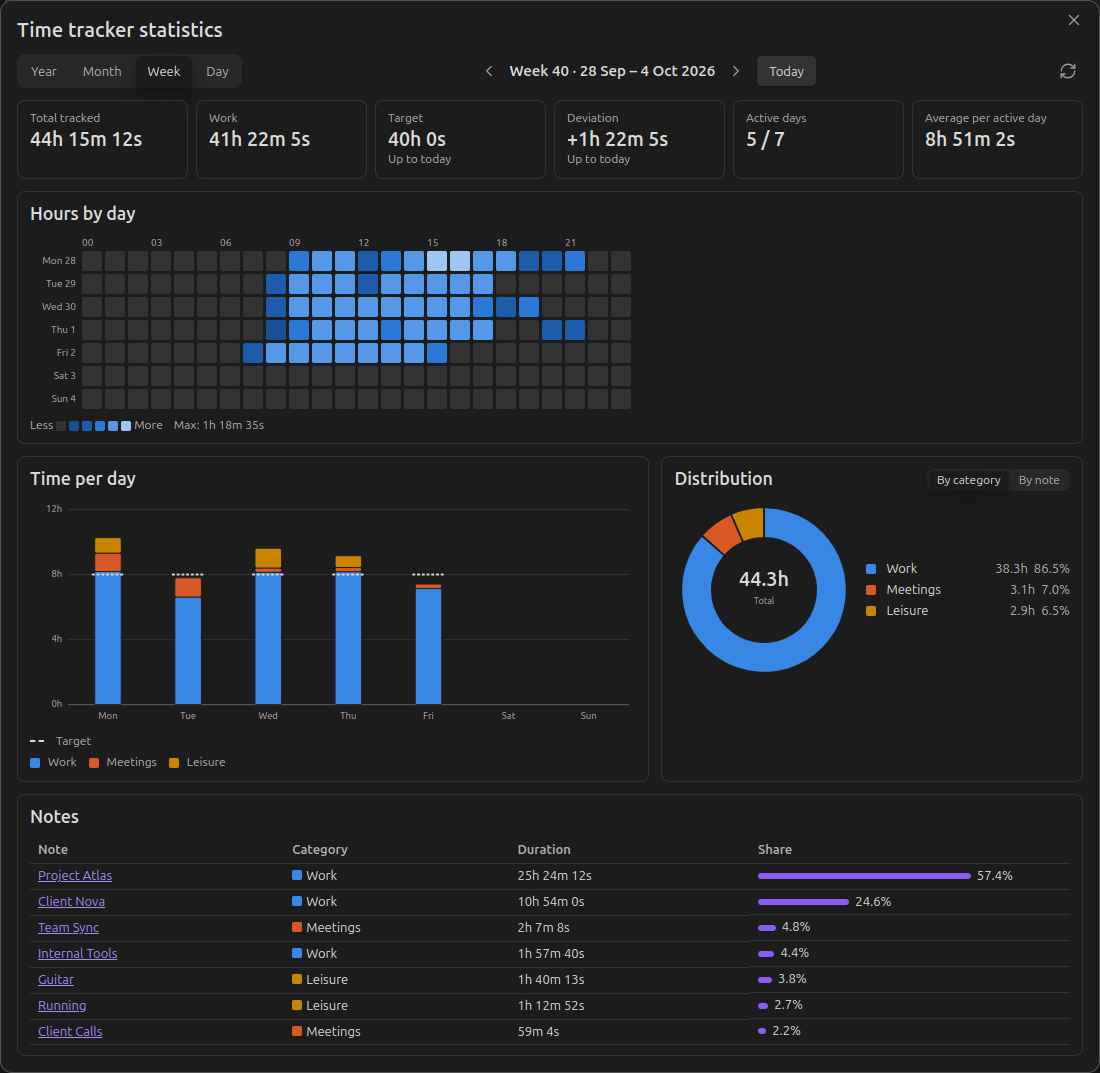Screen dimensions: 1100x1073
Task: Click the Mon 28 heatmap row label
Action: [x=59, y=261]
